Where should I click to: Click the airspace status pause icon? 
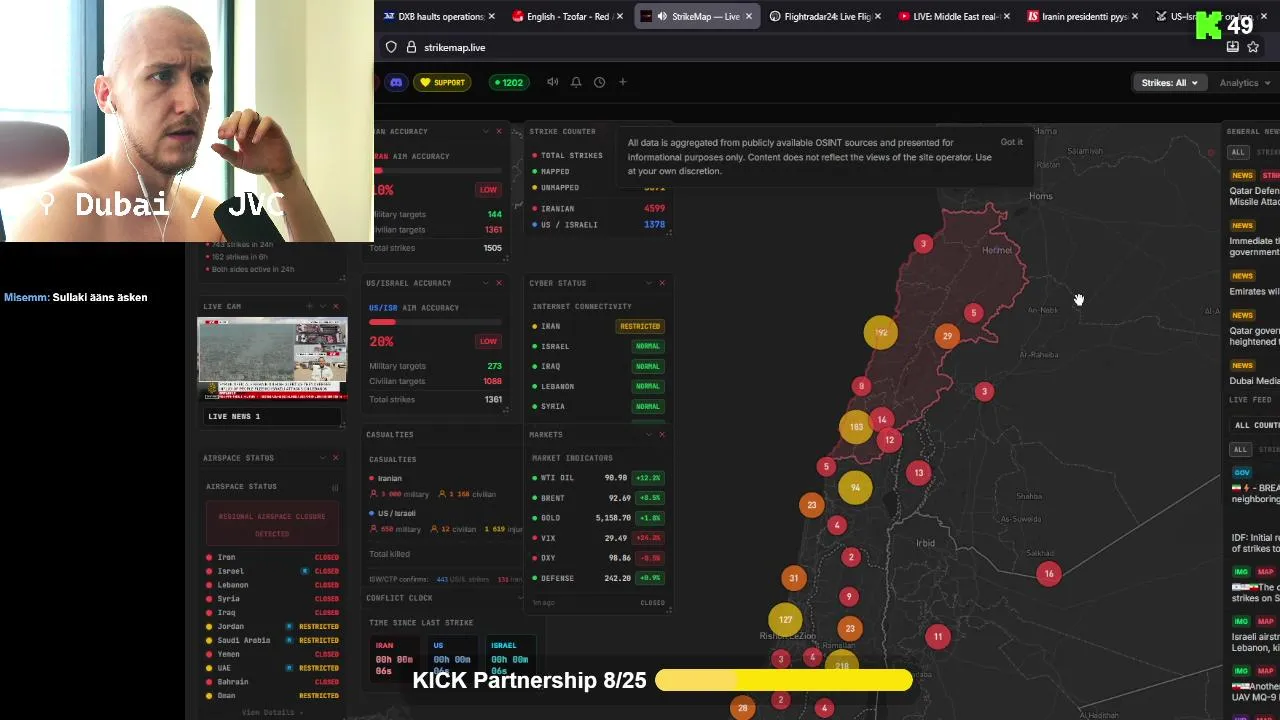(335, 487)
